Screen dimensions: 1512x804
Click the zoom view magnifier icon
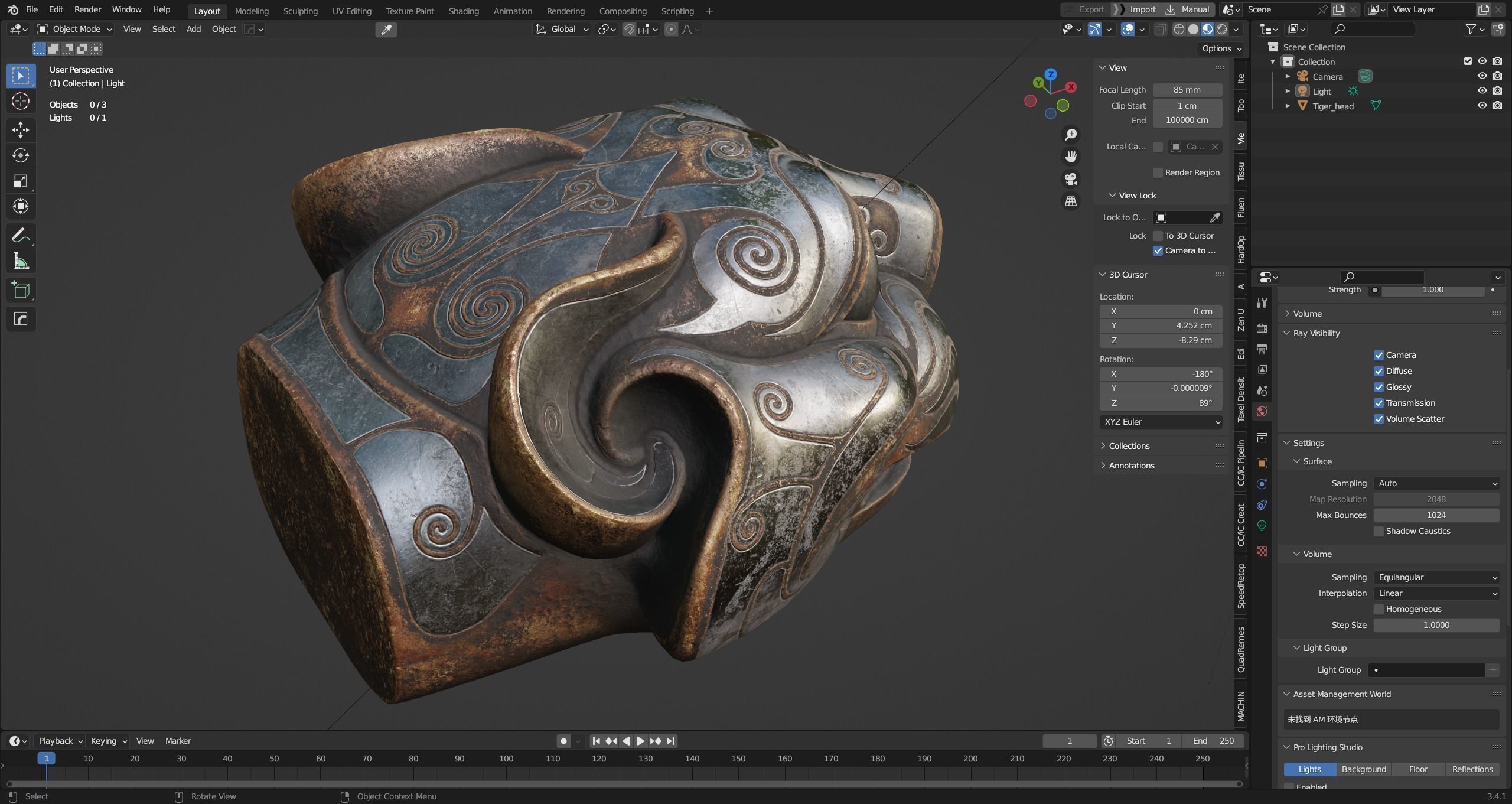[1070, 135]
